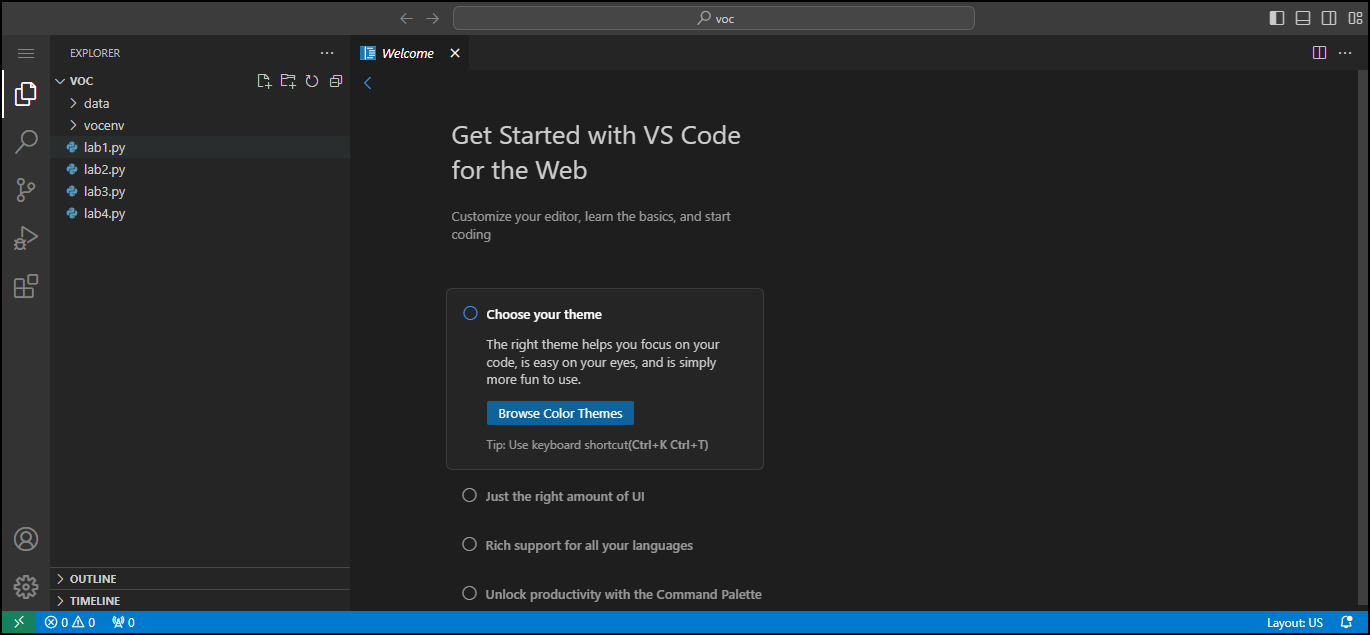Screen dimensions: 1370x635
Task: Open the Accounts menu icon
Action: point(26,539)
